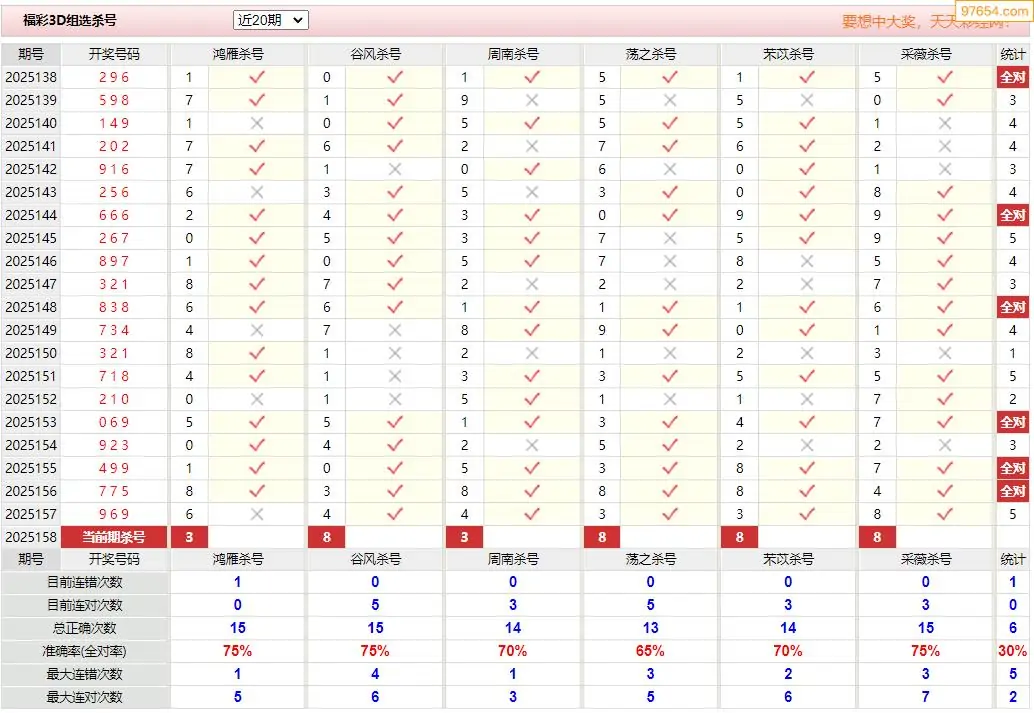Click 鸿雁杀号 checkmark in row 2025138
The height and width of the screenshot is (713, 1034).
point(257,77)
